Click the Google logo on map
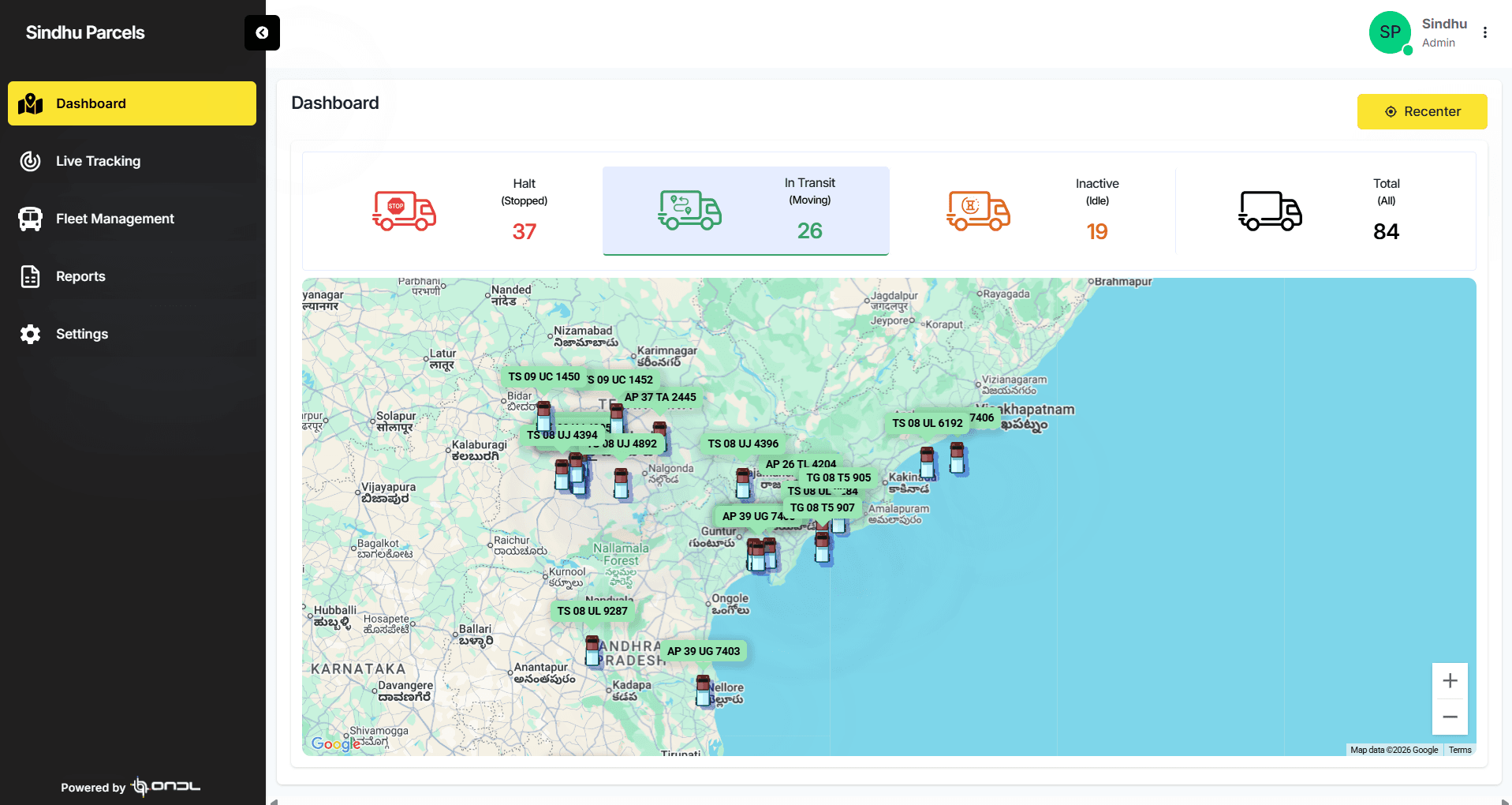1512x805 pixels. pyautogui.click(x=336, y=743)
